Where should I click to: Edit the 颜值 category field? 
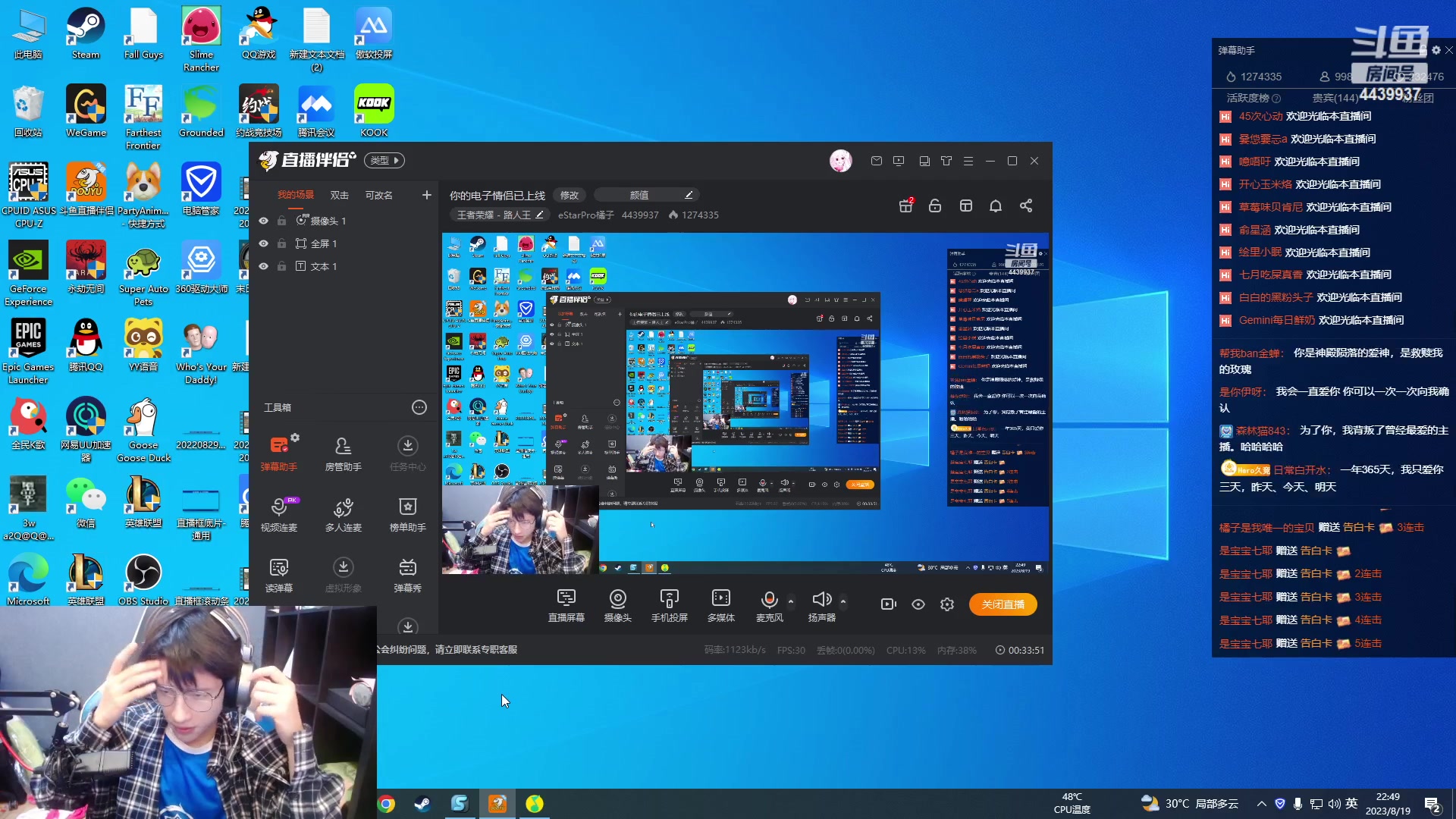(645, 195)
